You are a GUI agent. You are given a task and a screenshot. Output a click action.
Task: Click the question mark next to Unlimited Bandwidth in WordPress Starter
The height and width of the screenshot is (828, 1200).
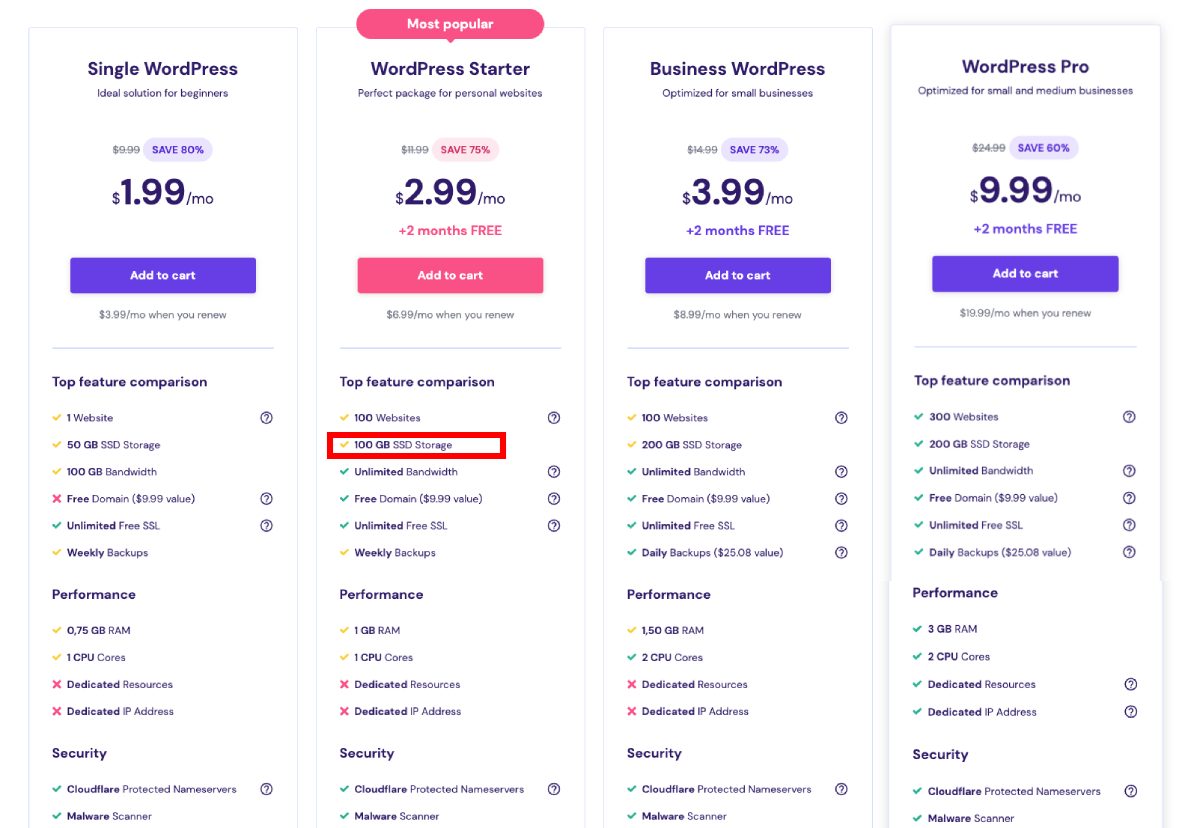coord(554,471)
